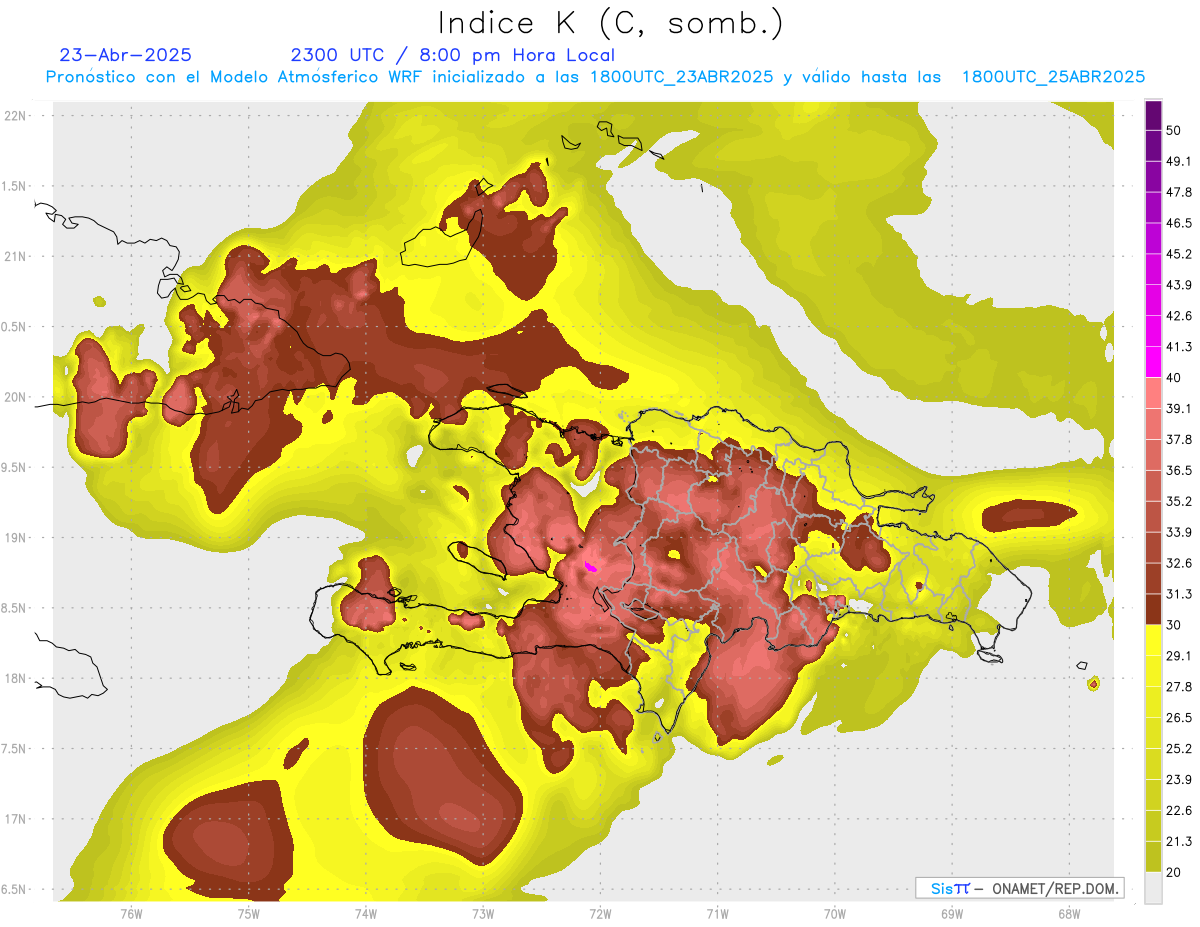
Task: Click the small magenta K-index spot on the map
Action: (590, 567)
